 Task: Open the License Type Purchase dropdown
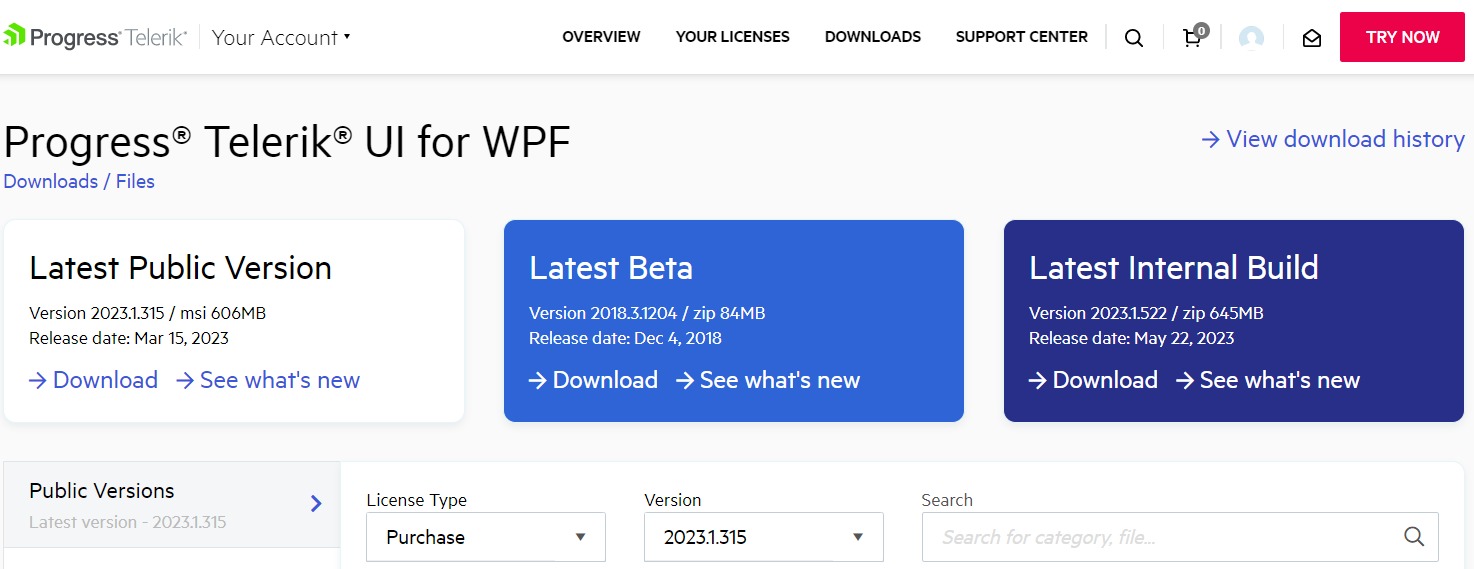pos(486,537)
